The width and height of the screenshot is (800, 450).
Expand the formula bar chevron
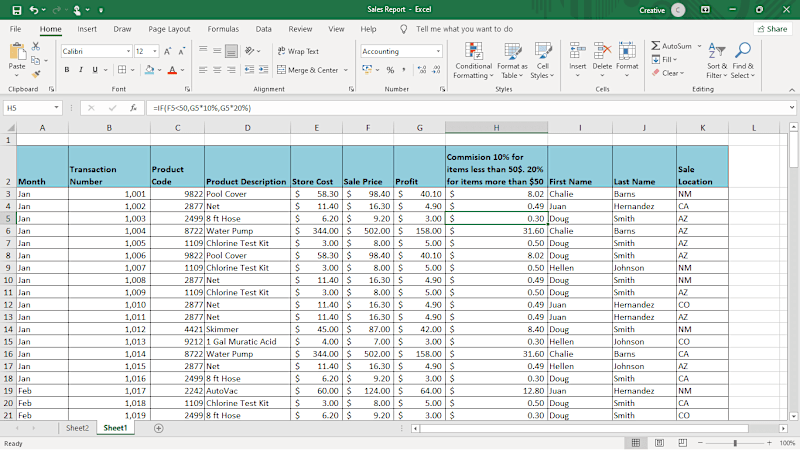pos(791,108)
